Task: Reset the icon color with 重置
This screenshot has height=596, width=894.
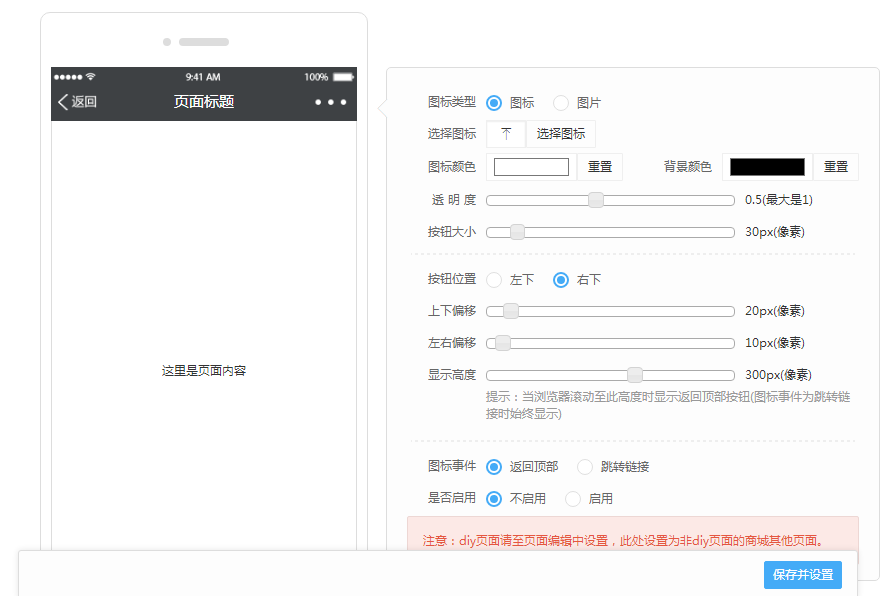Action: click(x=600, y=167)
